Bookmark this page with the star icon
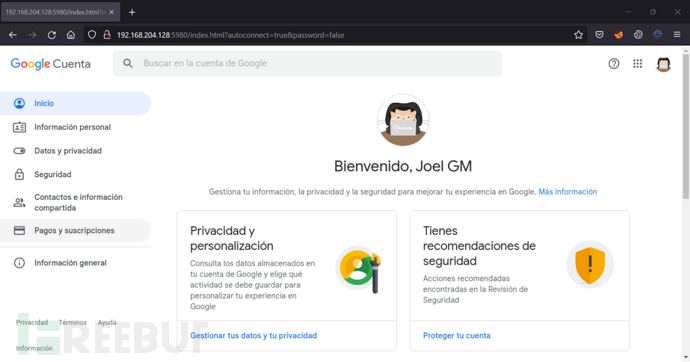Image resolution: width=690 pixels, height=362 pixels. (x=578, y=35)
